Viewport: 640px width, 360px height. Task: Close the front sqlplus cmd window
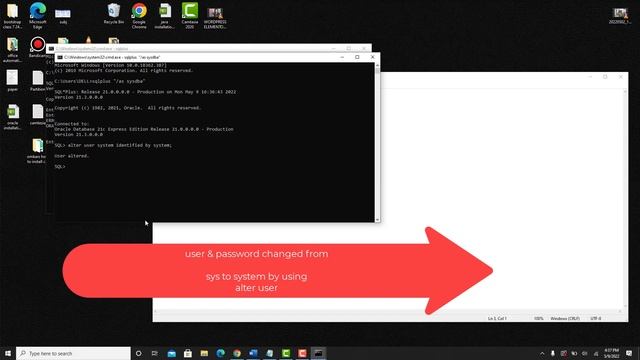(372, 57)
